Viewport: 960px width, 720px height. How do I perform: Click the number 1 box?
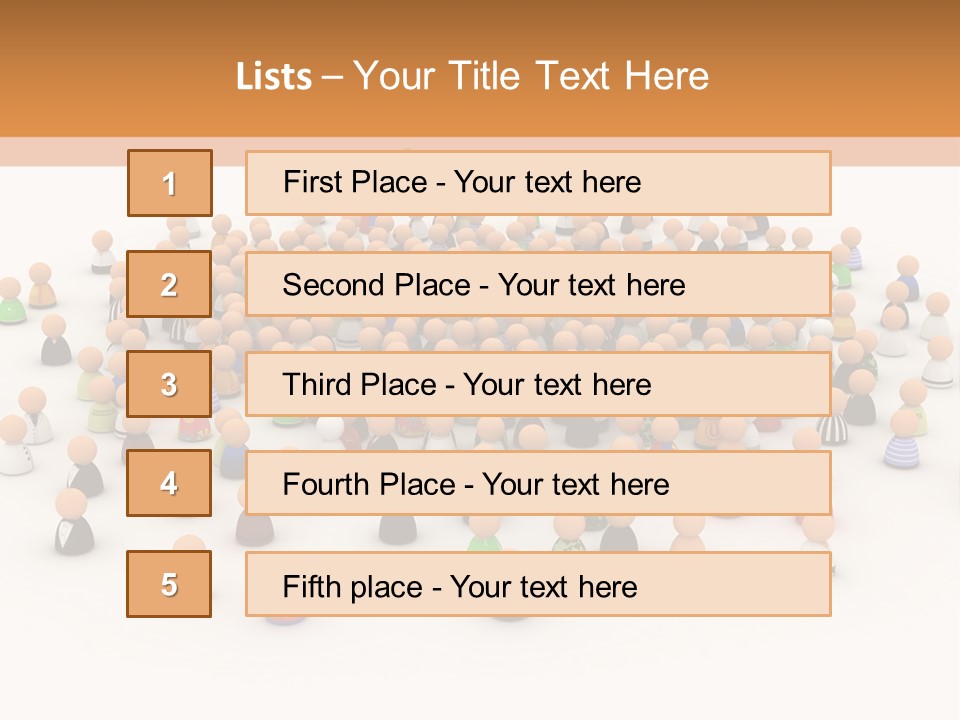click(169, 183)
